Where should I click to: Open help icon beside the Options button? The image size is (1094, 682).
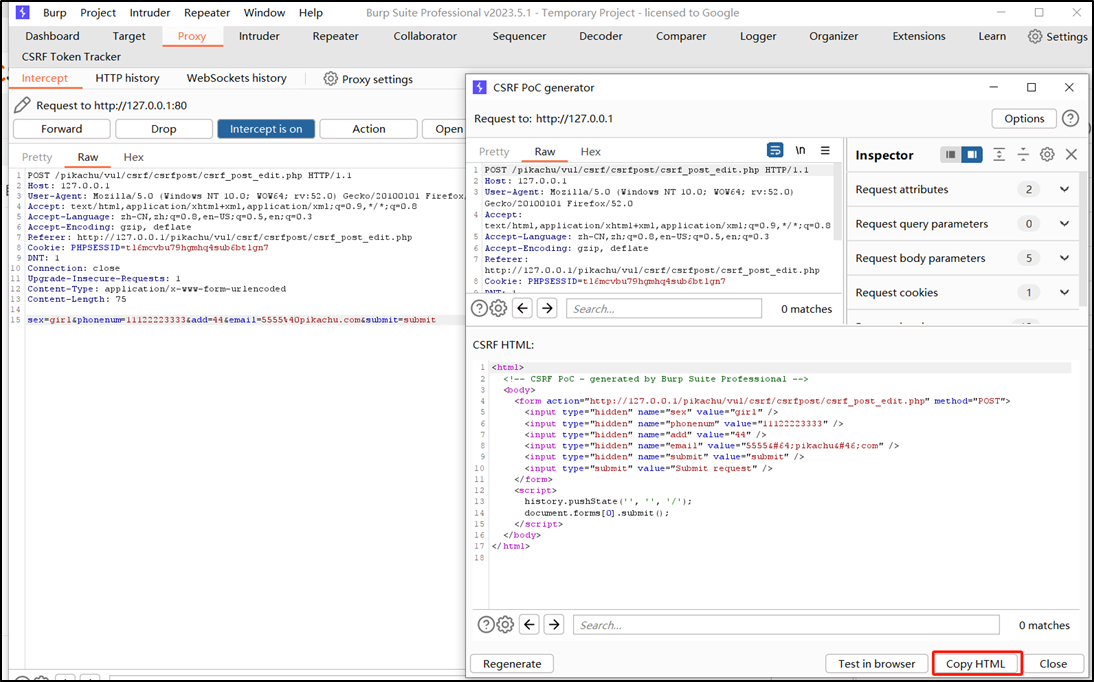1070,119
